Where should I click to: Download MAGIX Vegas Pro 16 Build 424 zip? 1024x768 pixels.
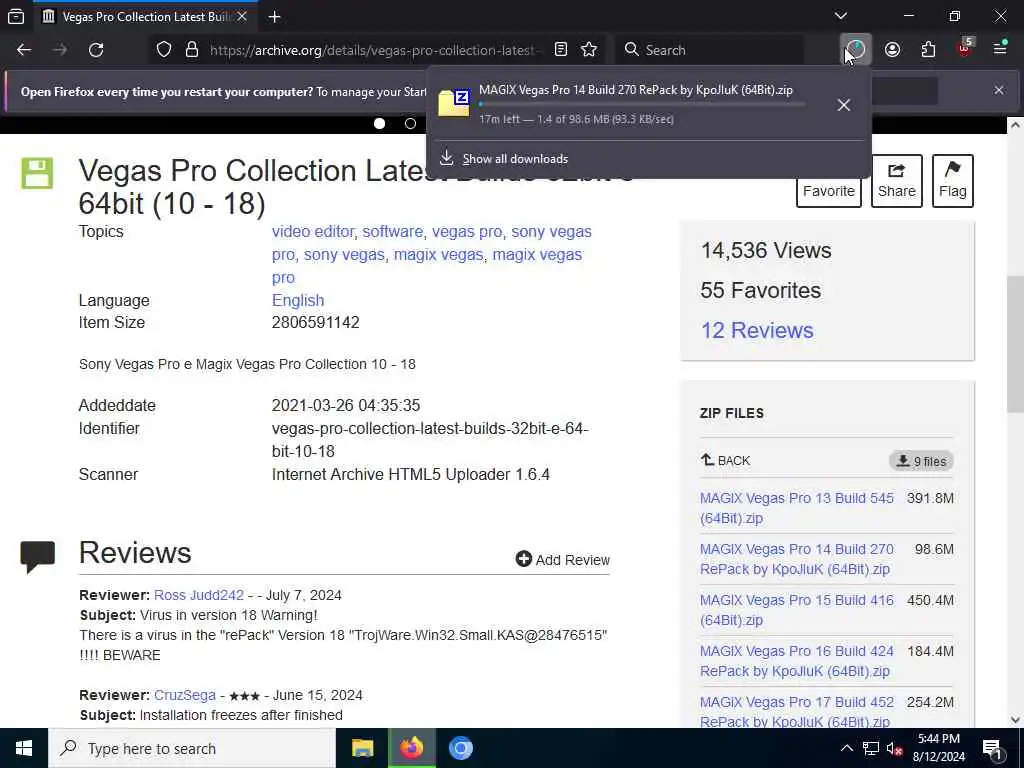click(x=797, y=661)
